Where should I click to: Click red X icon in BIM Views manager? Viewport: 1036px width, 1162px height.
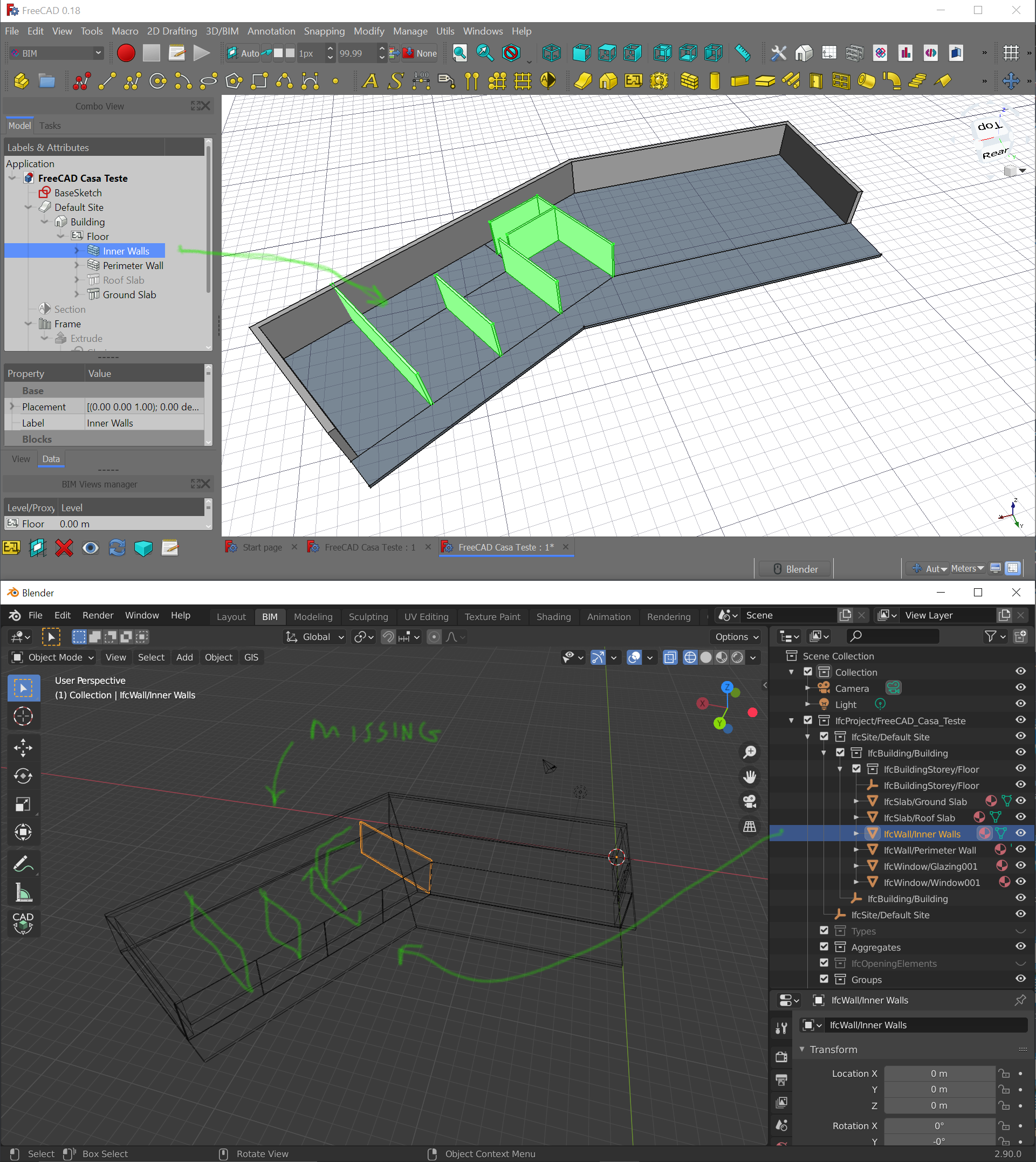pos(64,548)
